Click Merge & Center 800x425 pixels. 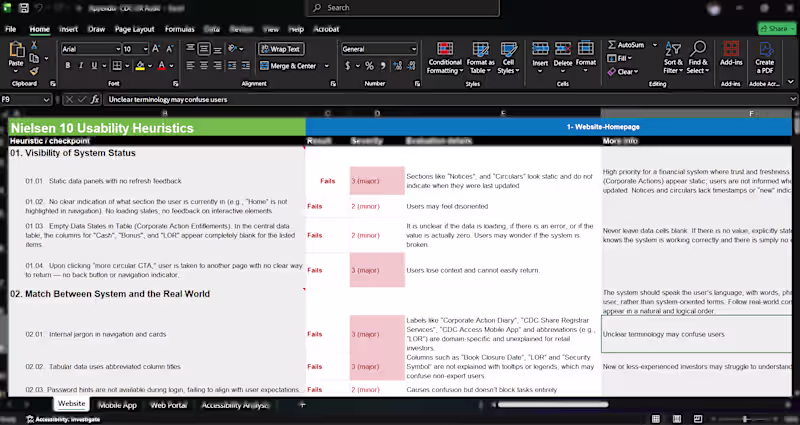click(288, 66)
